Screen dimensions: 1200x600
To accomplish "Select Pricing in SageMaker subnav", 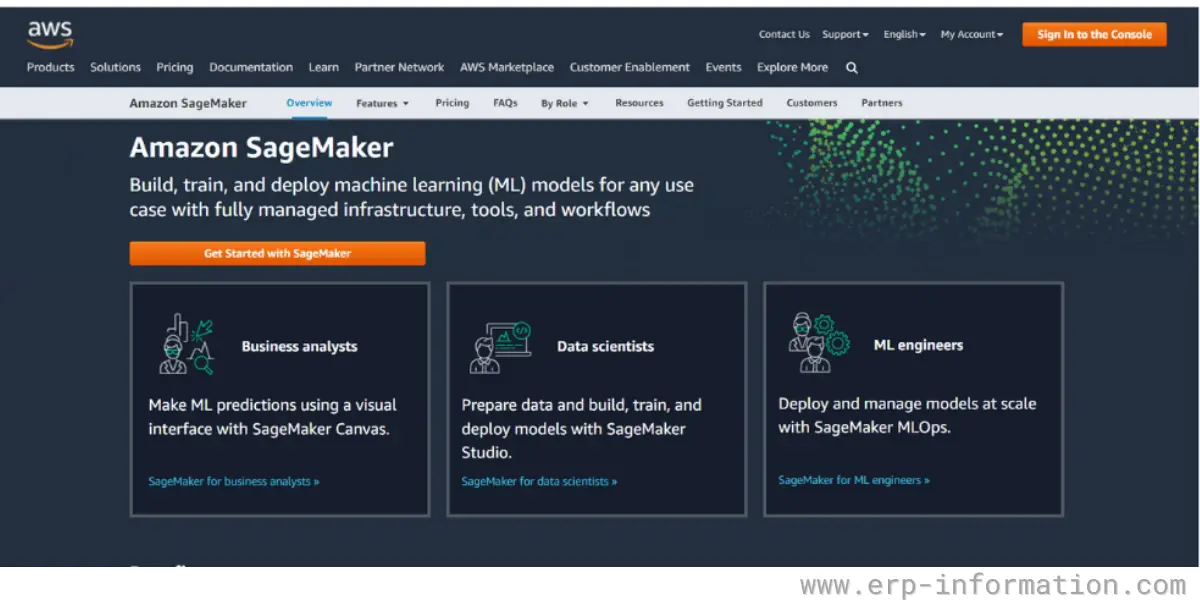I will (452, 103).
